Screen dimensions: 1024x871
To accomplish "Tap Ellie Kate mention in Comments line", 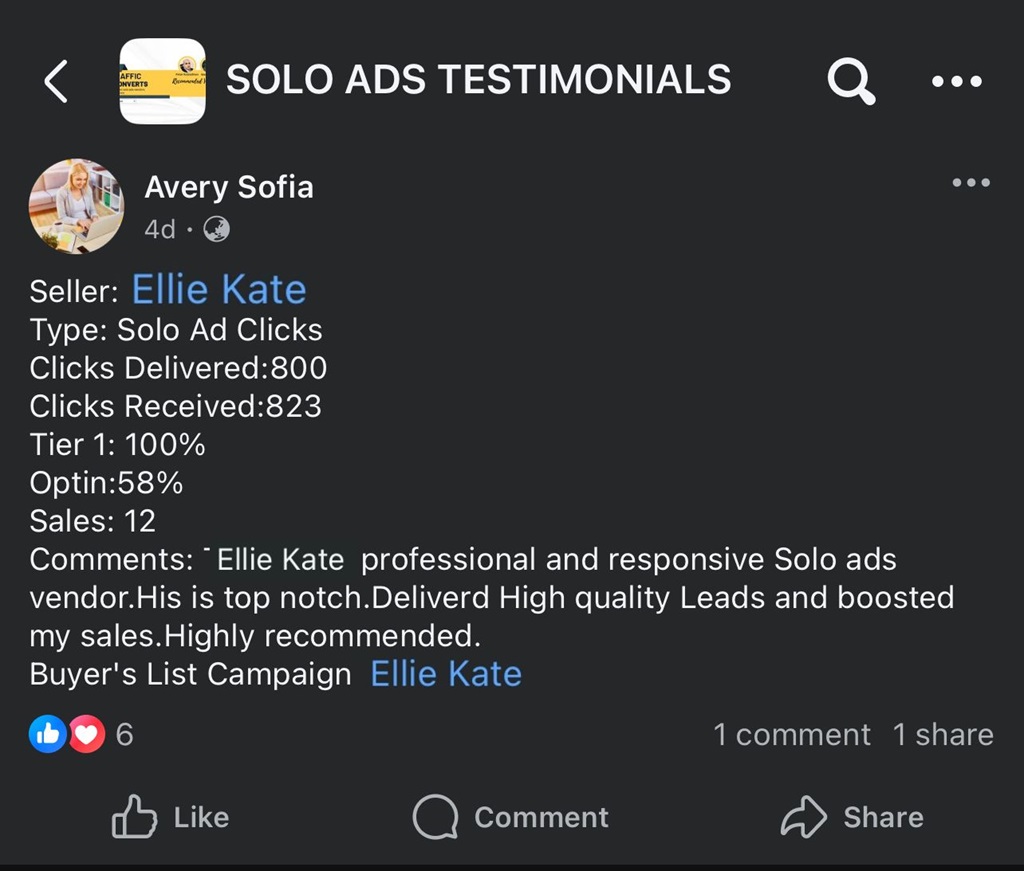I will (280, 559).
